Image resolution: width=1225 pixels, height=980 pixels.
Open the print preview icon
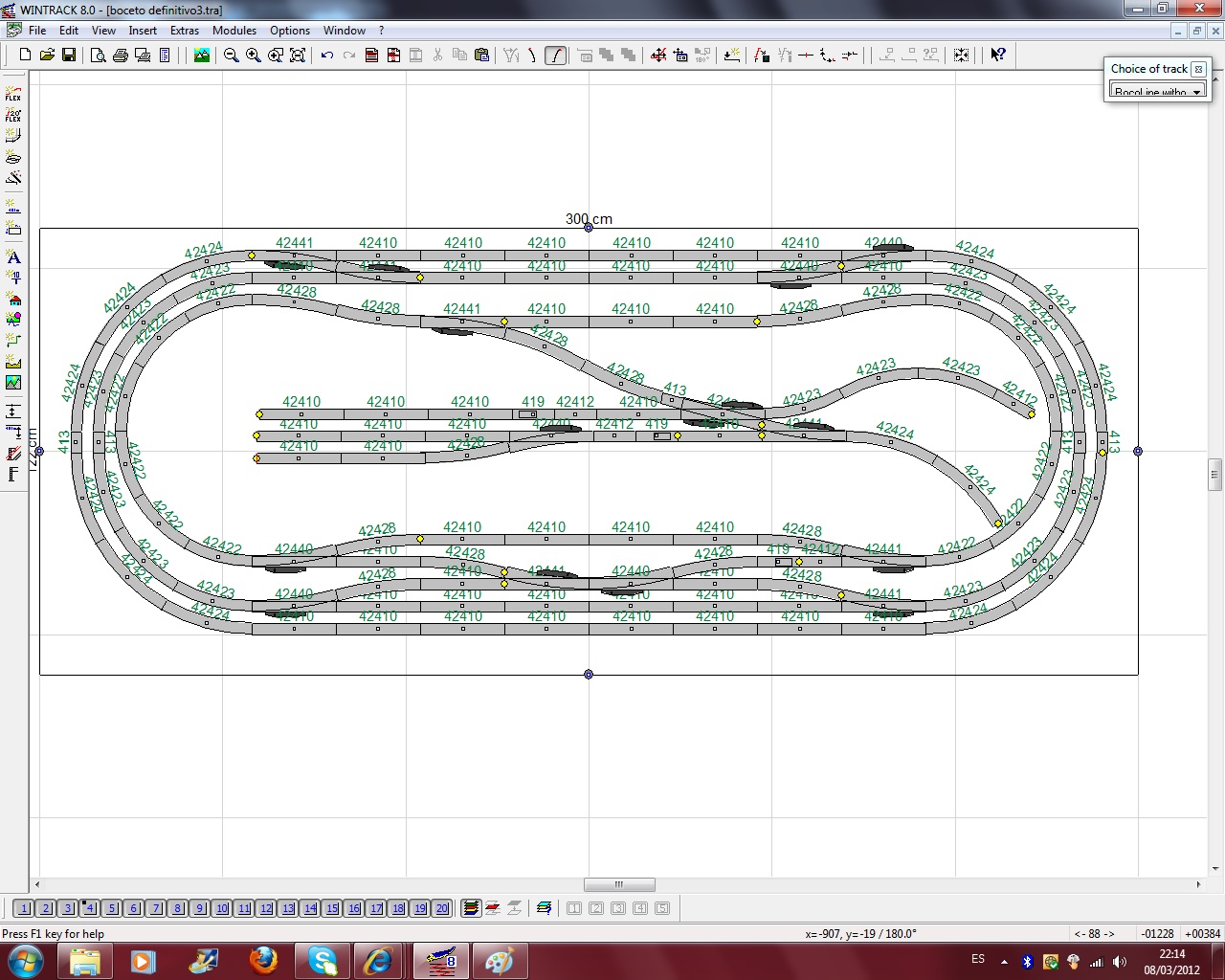[x=98, y=56]
